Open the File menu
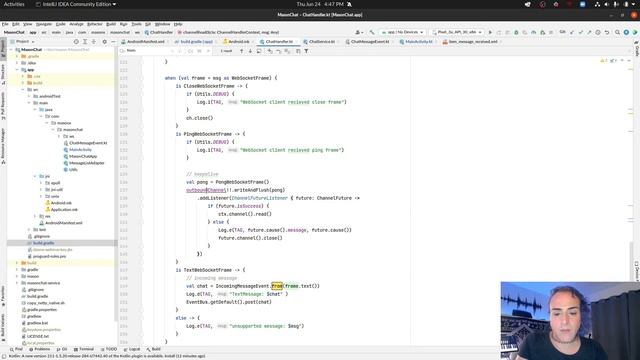Image resolution: width=640 pixels, height=360 pixels. pos(5,24)
